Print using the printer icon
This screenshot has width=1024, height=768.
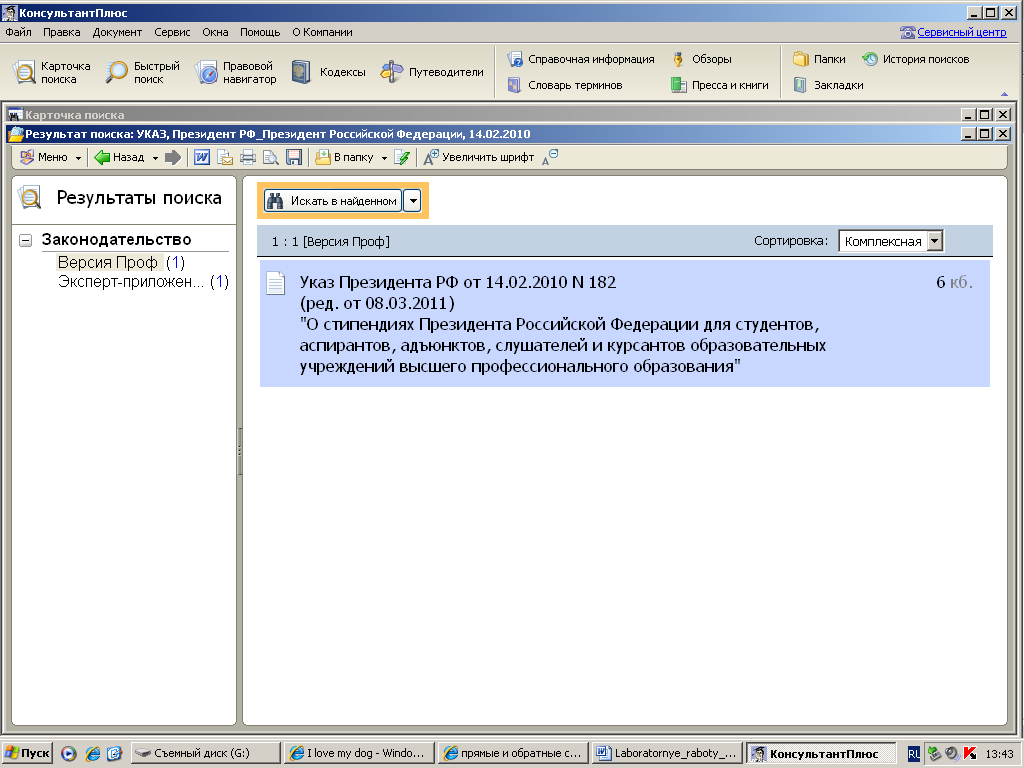coord(248,157)
